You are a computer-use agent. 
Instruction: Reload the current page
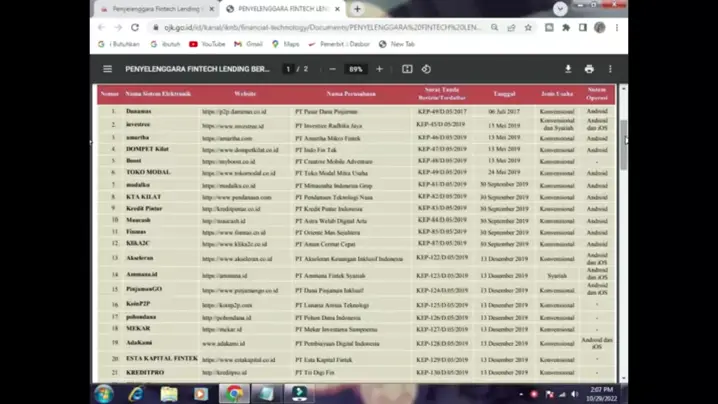pos(134,28)
